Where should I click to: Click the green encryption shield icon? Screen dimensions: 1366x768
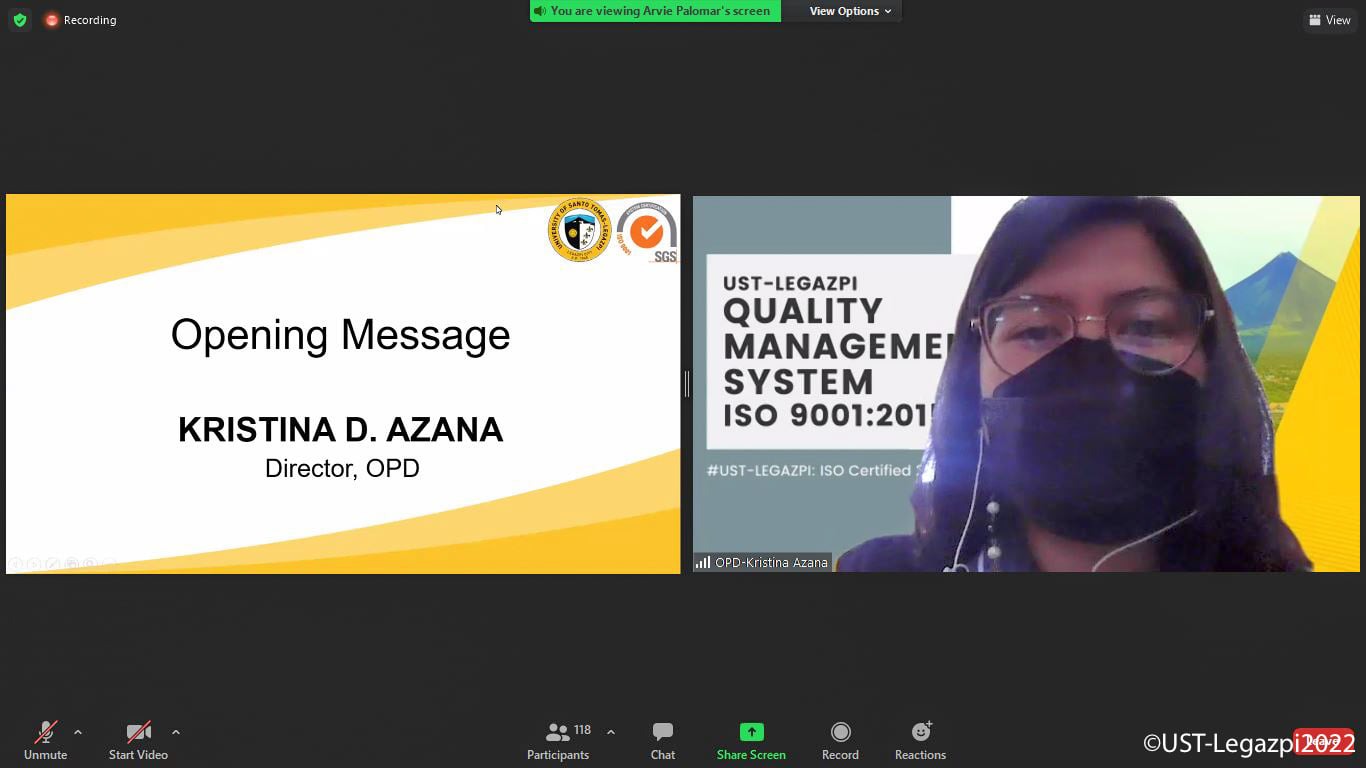pyautogui.click(x=19, y=20)
